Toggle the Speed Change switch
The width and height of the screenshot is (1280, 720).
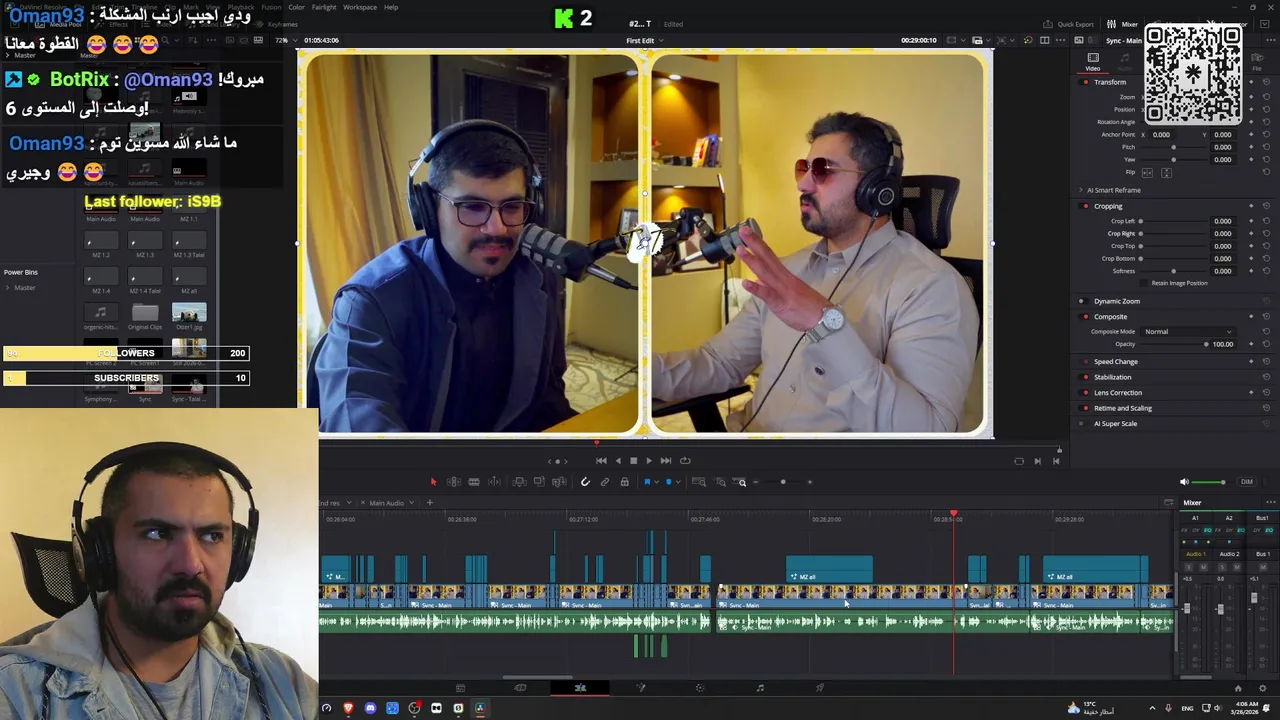pos(1085,362)
